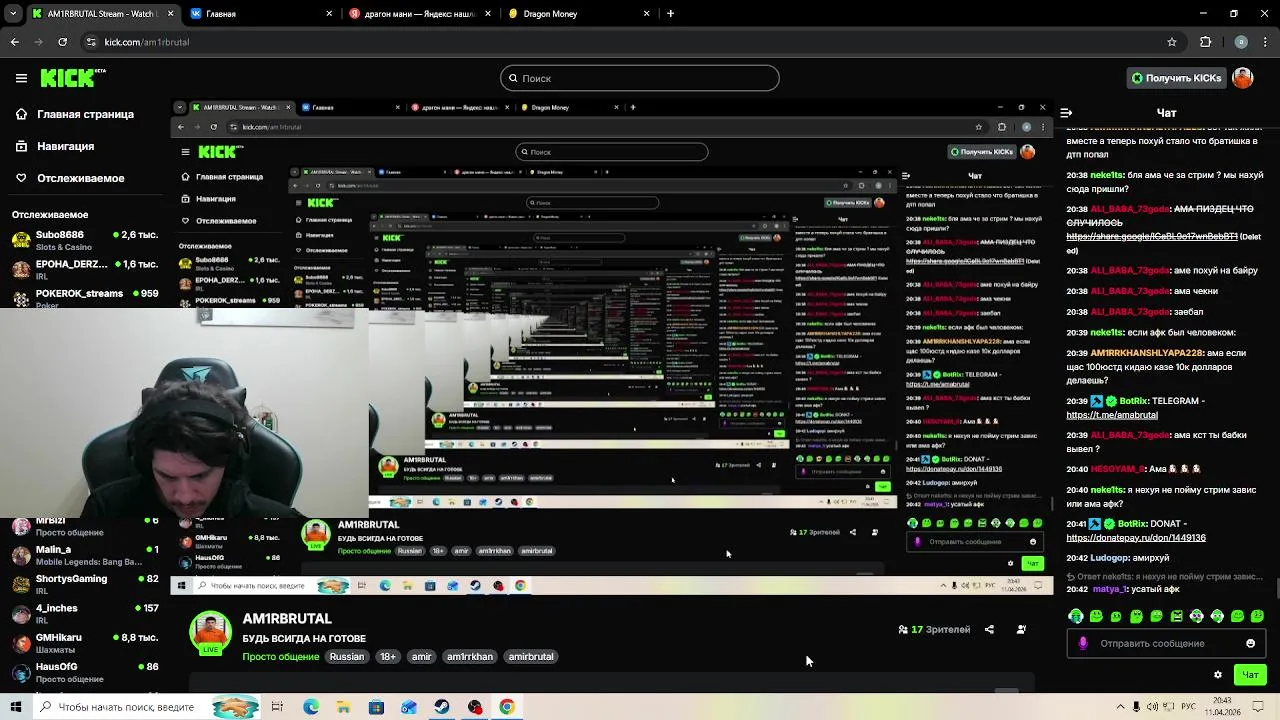
Task: Open the emoji picker in chat input
Action: (1250, 643)
